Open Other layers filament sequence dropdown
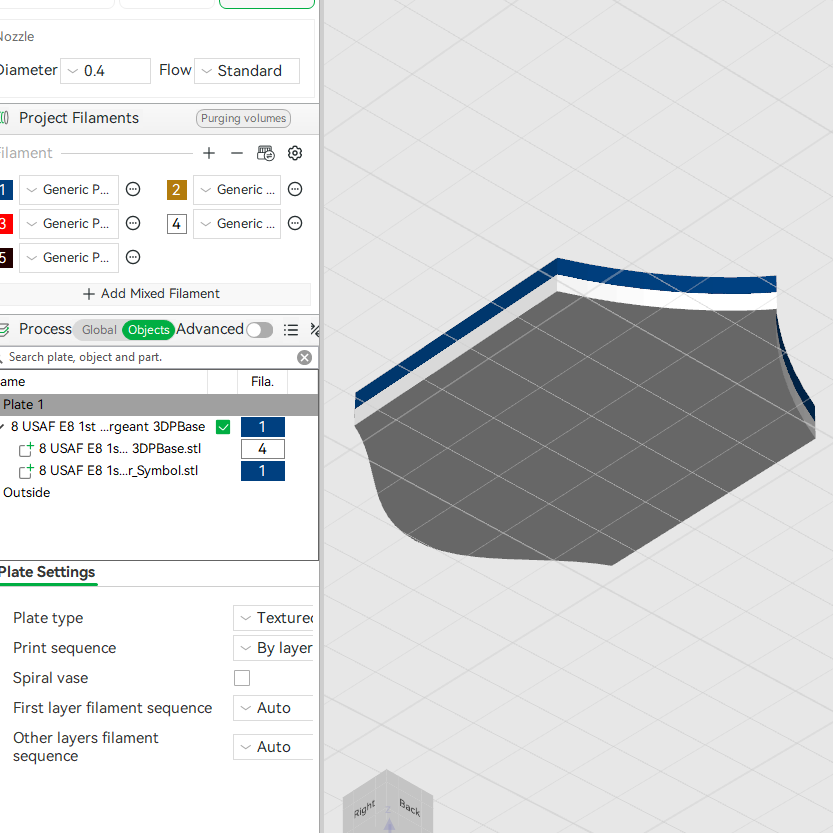 coord(273,747)
